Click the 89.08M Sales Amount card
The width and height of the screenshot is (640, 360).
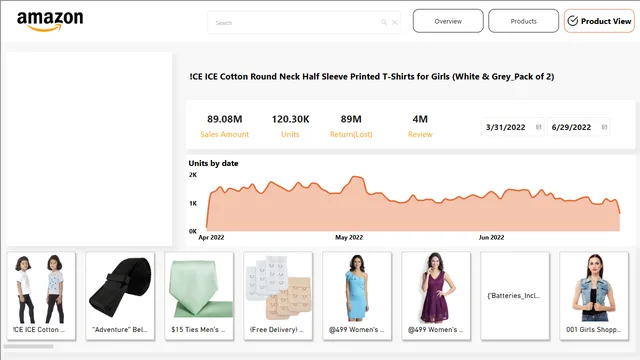tap(224, 126)
